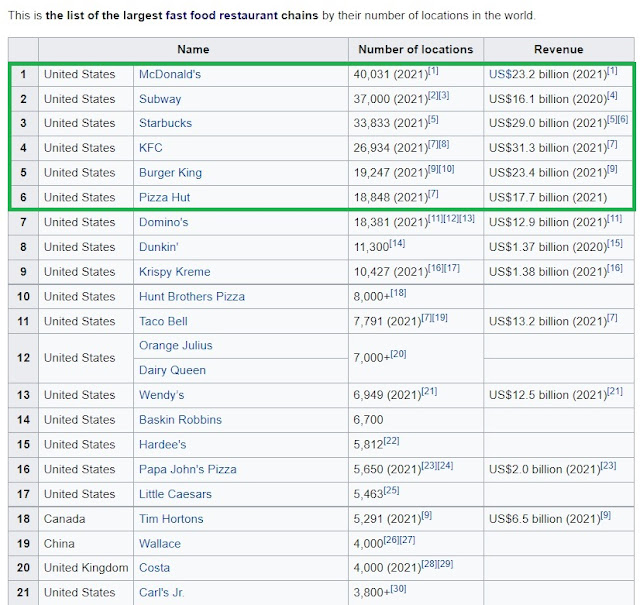Select the 'US$6.5 billion (2021)' revenue cell

pos(559,519)
